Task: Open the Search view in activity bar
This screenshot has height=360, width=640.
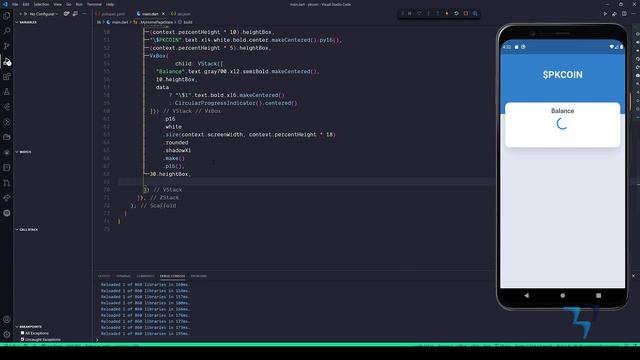Action: pyautogui.click(x=7, y=31)
